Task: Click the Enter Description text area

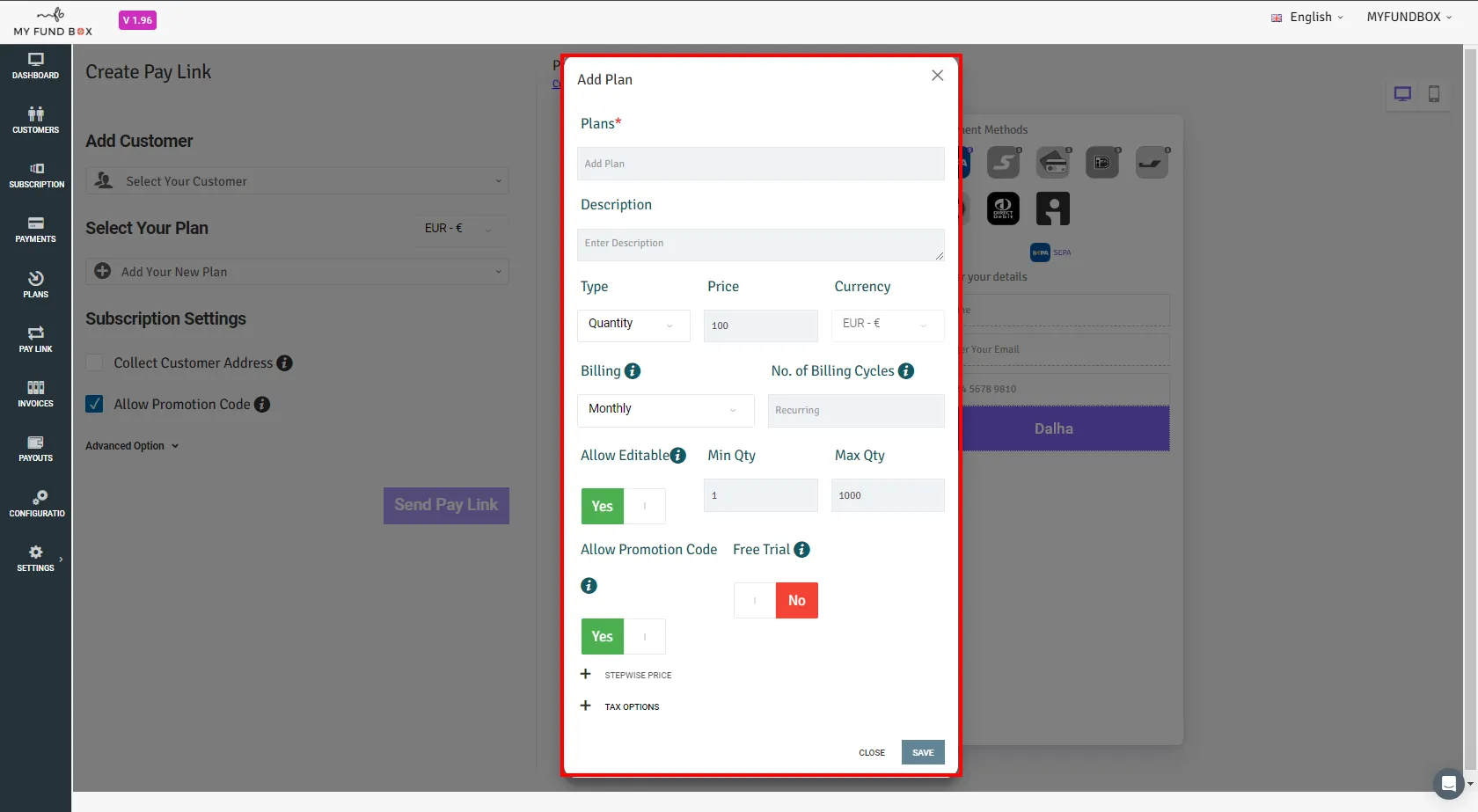Action: tap(761, 245)
